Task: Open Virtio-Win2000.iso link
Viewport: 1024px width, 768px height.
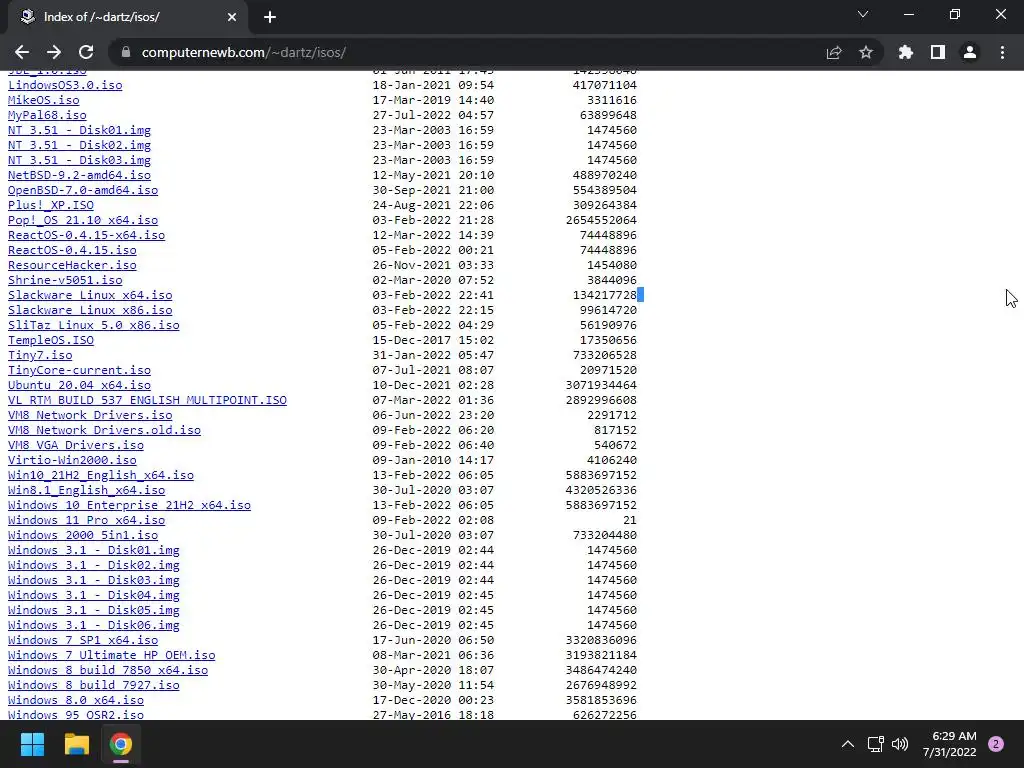Action: pyautogui.click(x=72, y=460)
